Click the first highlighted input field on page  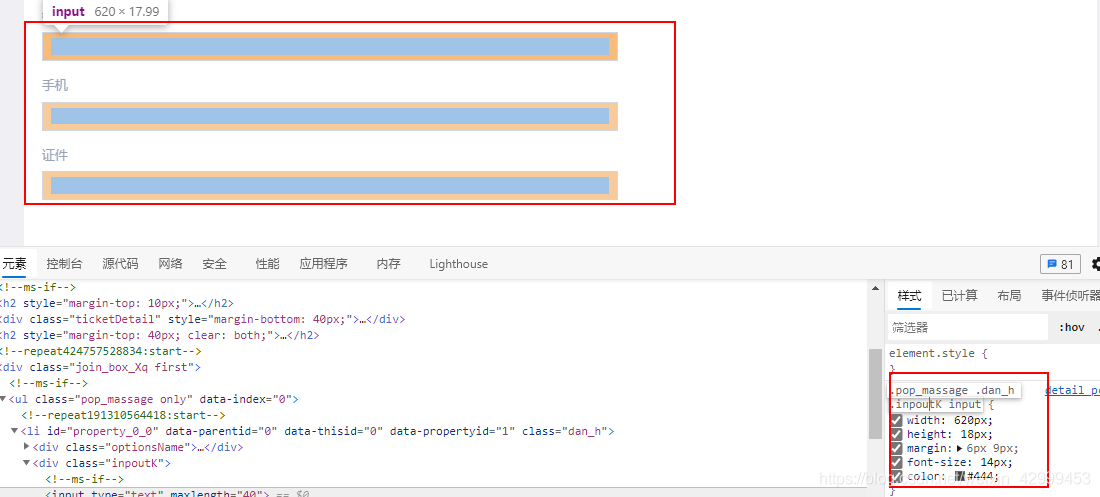coord(330,46)
